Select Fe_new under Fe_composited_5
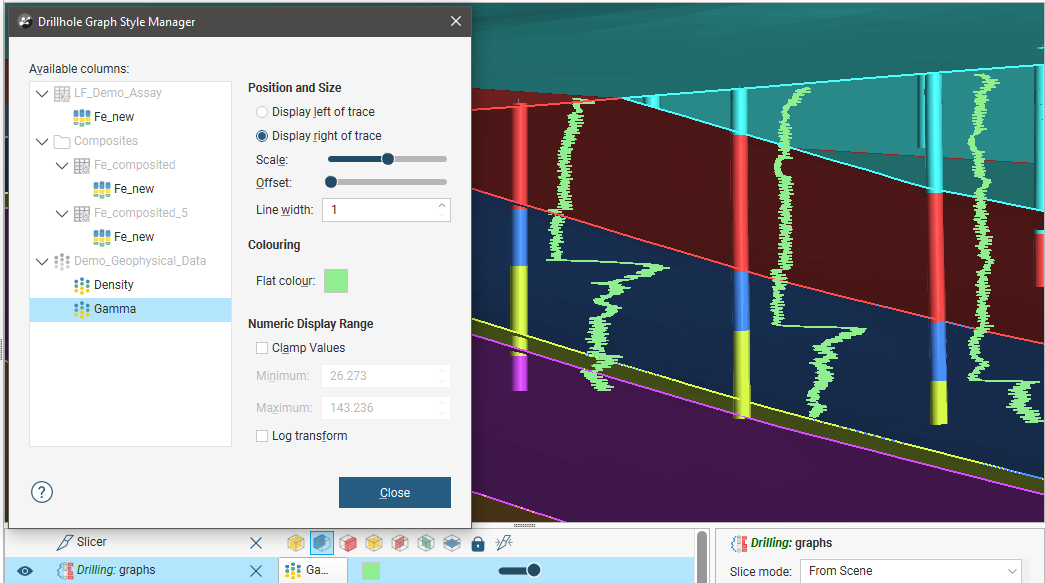 point(133,237)
